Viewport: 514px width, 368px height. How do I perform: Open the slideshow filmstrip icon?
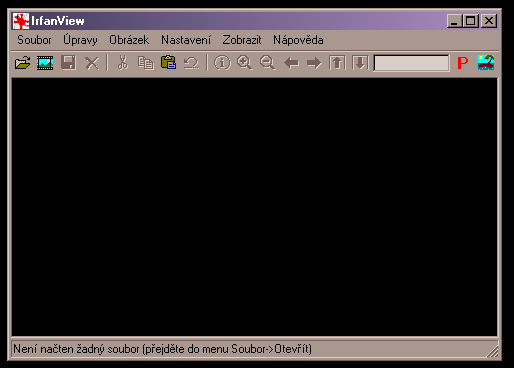[45, 63]
